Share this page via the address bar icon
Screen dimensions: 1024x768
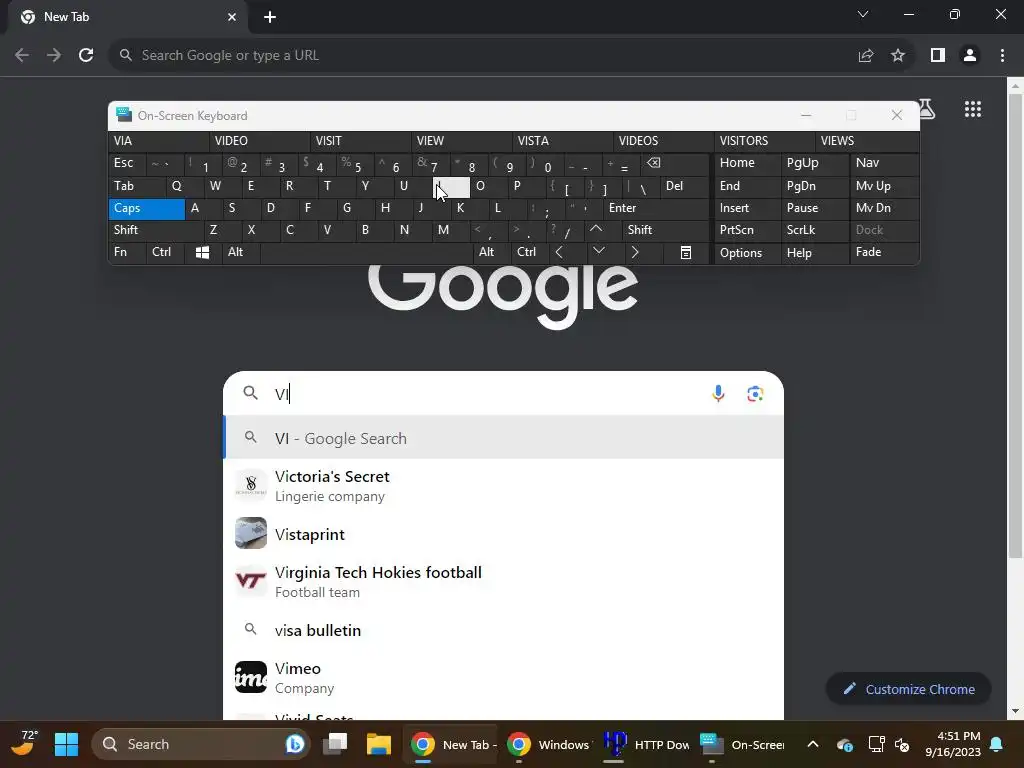click(865, 56)
